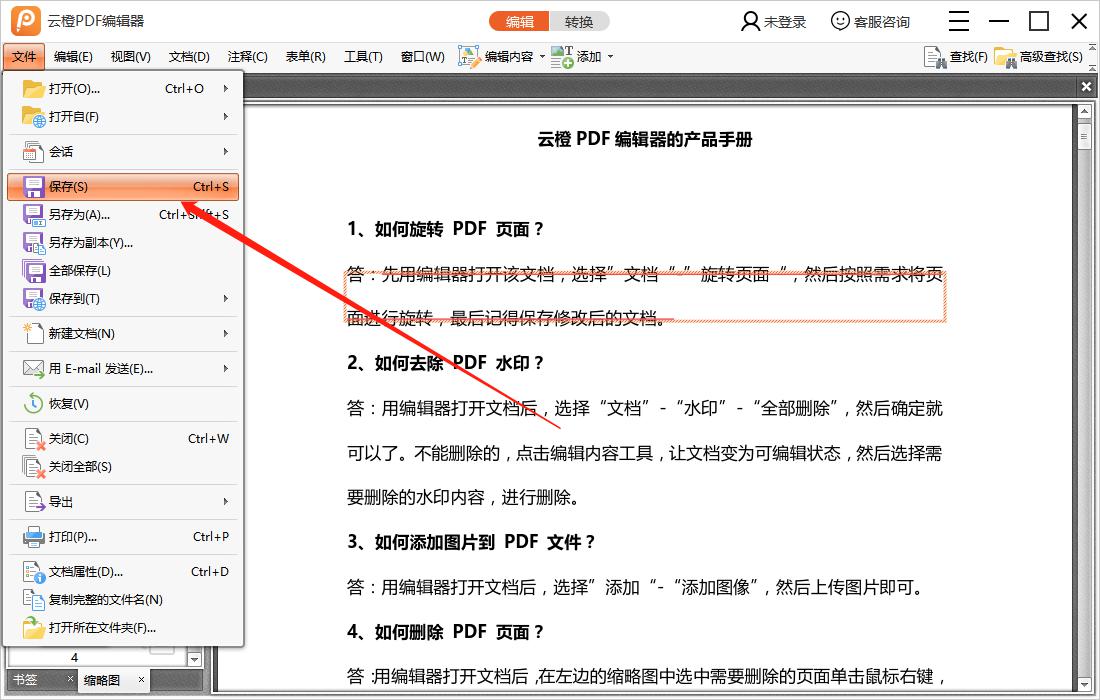This screenshot has width=1100, height=700.
Task: Open the page number dropdown showing 4
Action: (x=194, y=659)
